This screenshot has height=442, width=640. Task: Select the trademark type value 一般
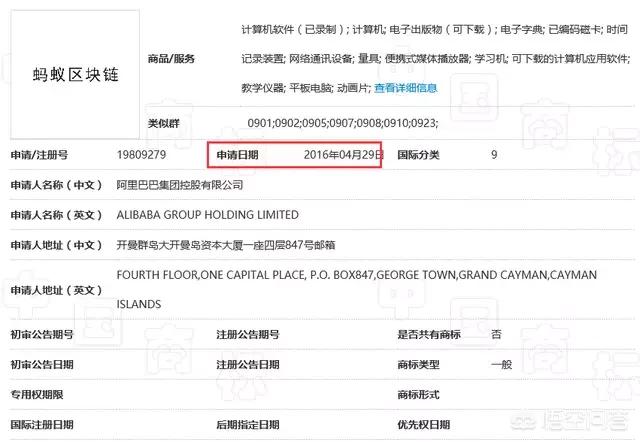501,364
